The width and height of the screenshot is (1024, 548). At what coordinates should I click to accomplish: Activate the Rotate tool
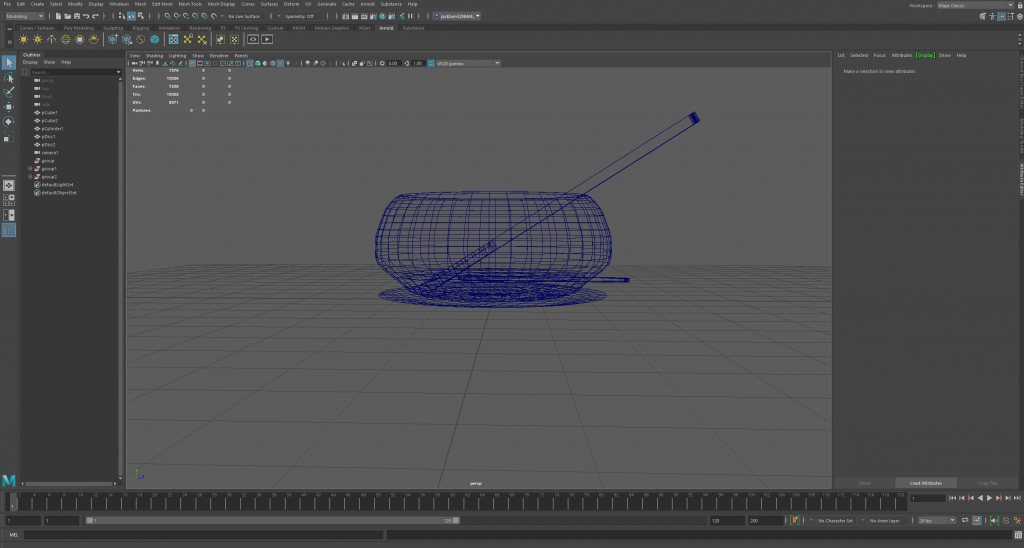click(9, 121)
